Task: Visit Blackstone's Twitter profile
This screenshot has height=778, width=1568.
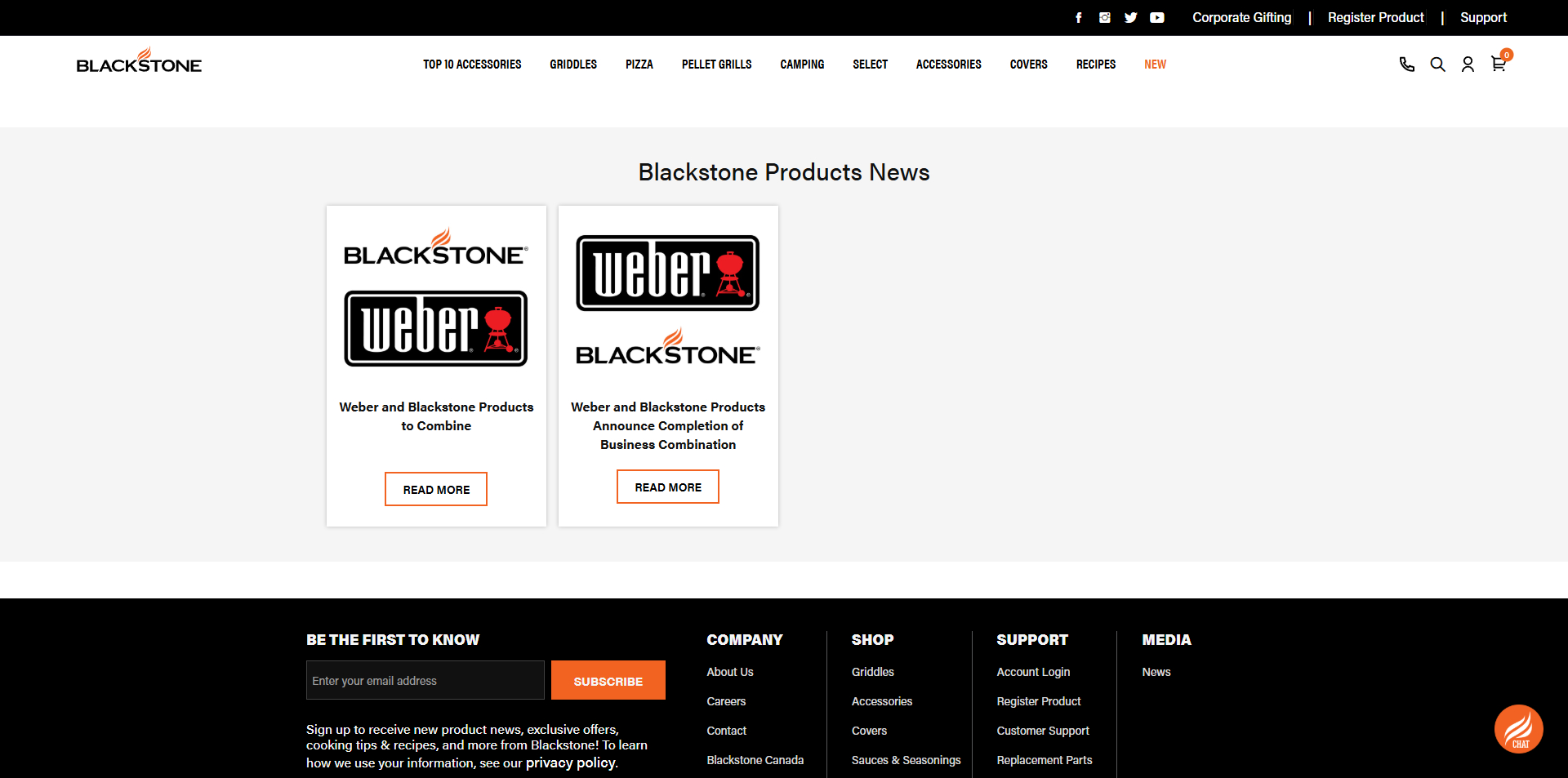Action: (x=1130, y=17)
